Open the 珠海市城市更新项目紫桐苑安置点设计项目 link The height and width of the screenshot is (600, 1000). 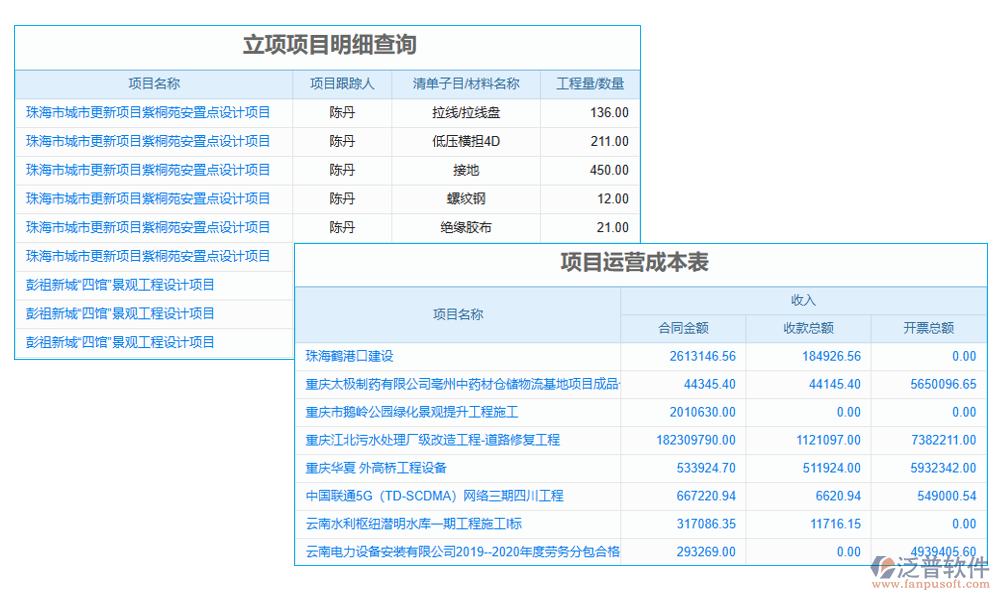(x=150, y=113)
